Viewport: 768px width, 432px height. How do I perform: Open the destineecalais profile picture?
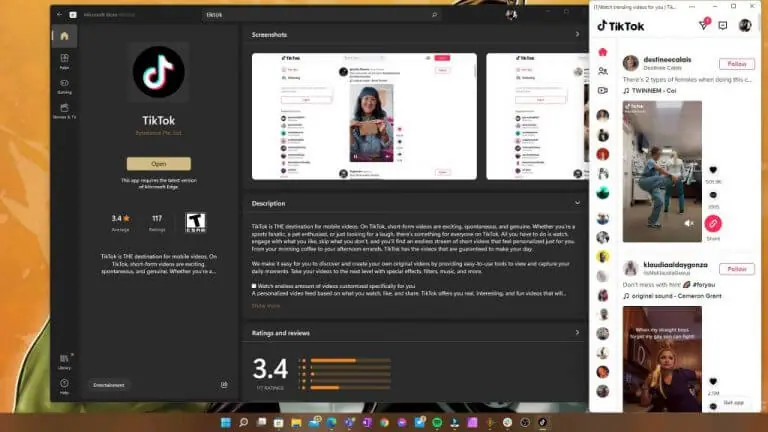tap(631, 63)
